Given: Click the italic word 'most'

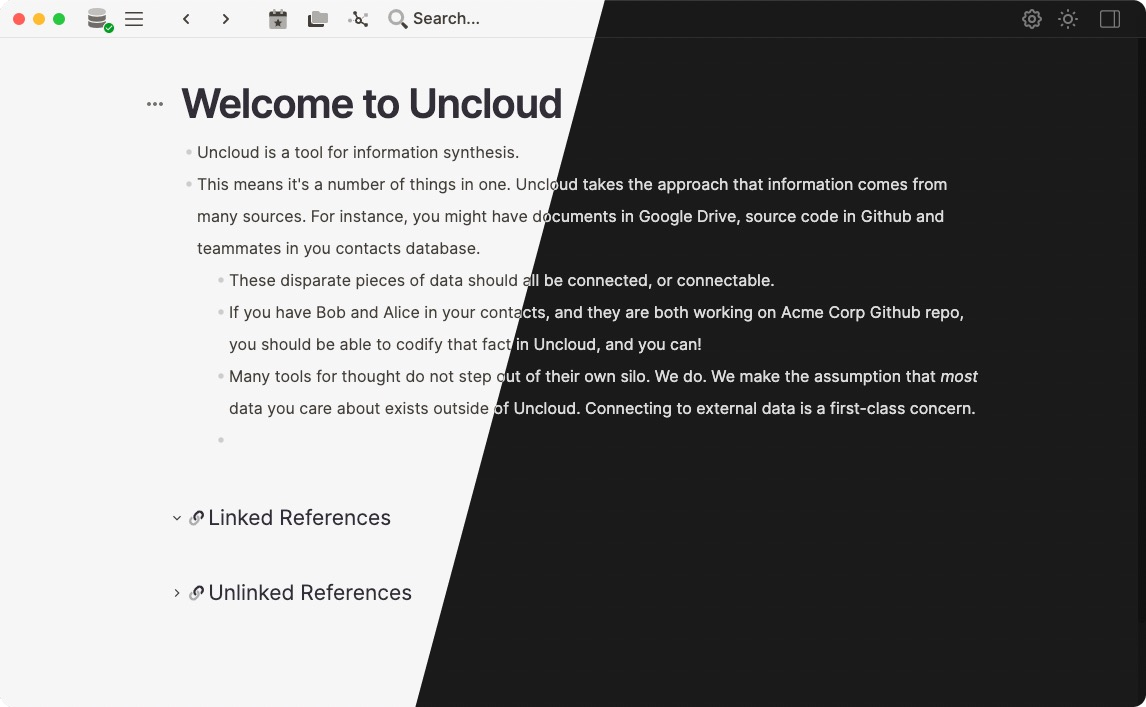Looking at the screenshot, I should pyautogui.click(x=958, y=377).
